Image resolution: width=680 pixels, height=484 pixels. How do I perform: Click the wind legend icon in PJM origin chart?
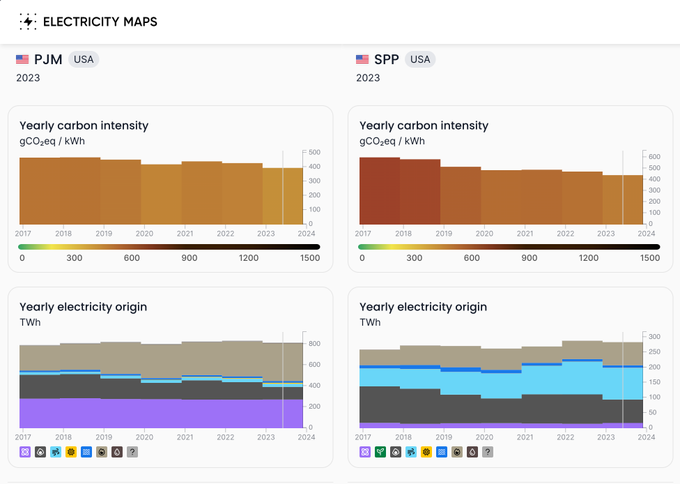pyautogui.click(x=56, y=452)
